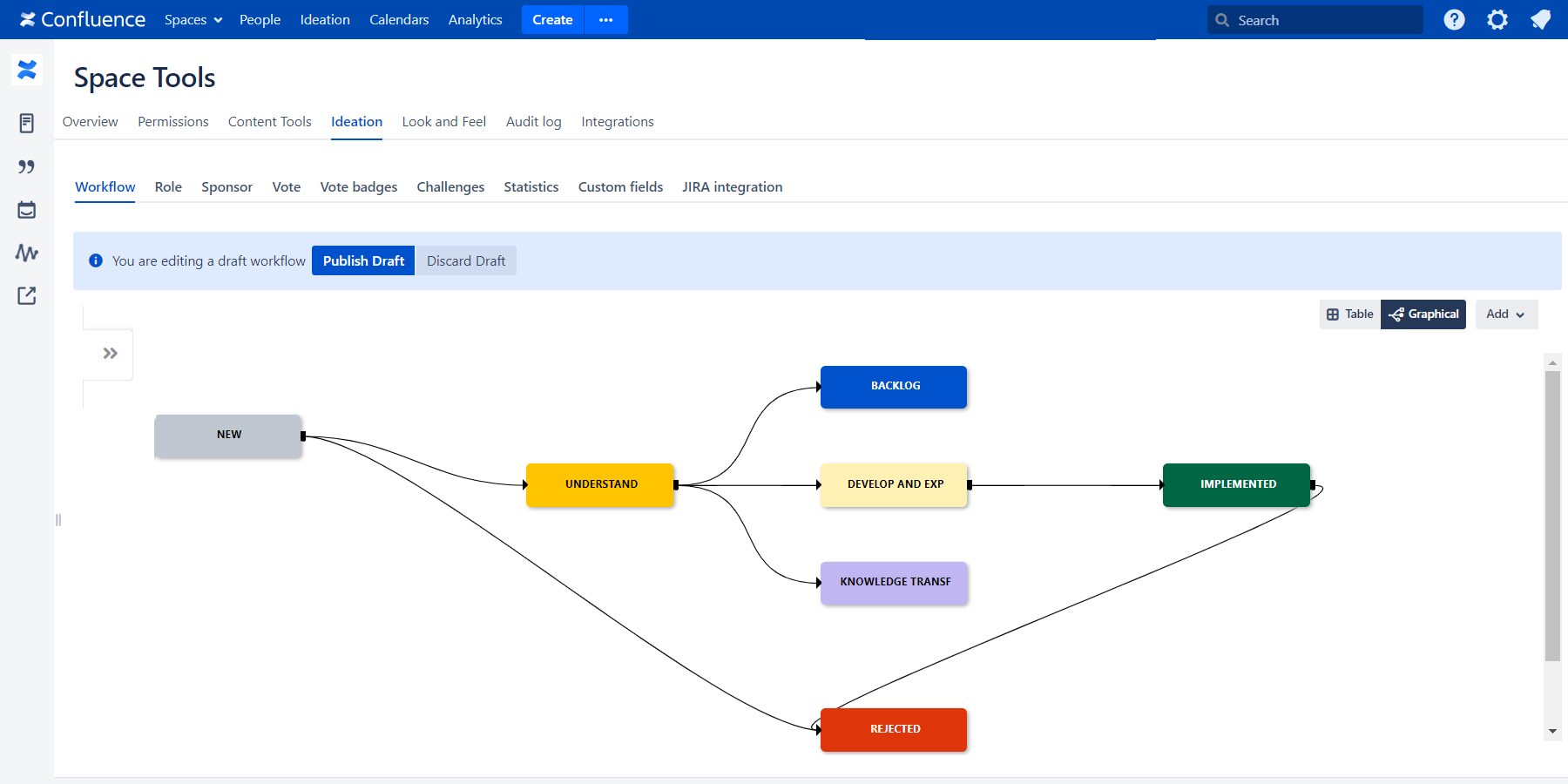The height and width of the screenshot is (784, 1568).
Task: Select the REJECTED workflow node
Action: (x=894, y=729)
